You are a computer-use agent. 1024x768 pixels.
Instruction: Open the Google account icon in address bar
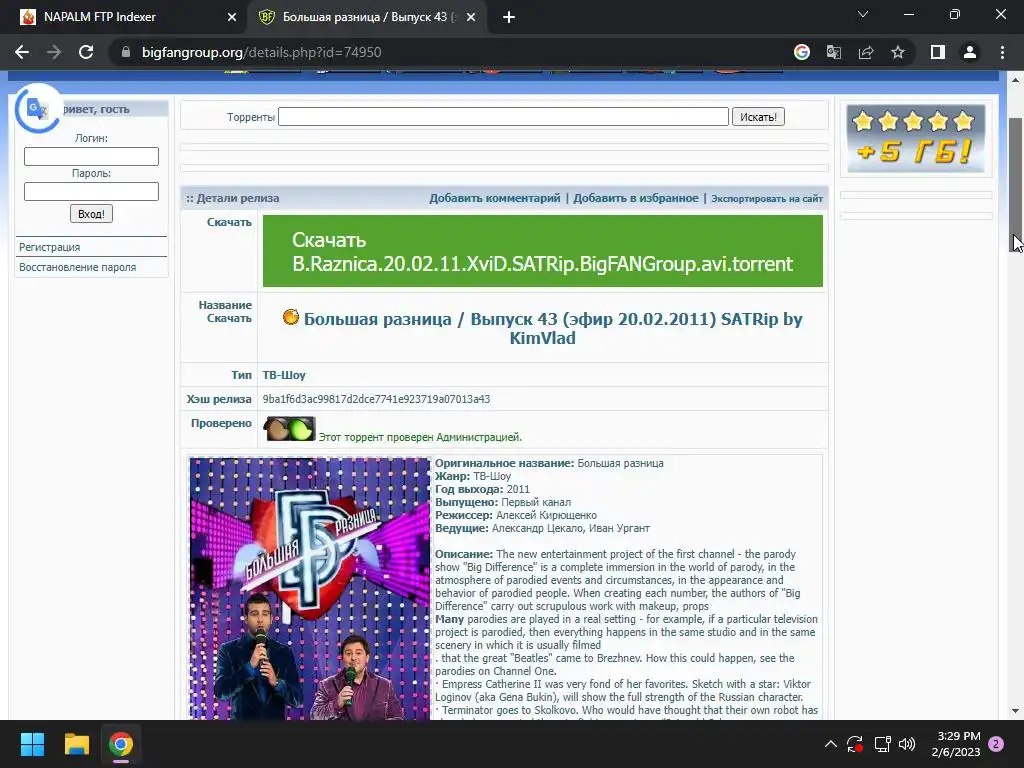pyautogui.click(x=802, y=52)
